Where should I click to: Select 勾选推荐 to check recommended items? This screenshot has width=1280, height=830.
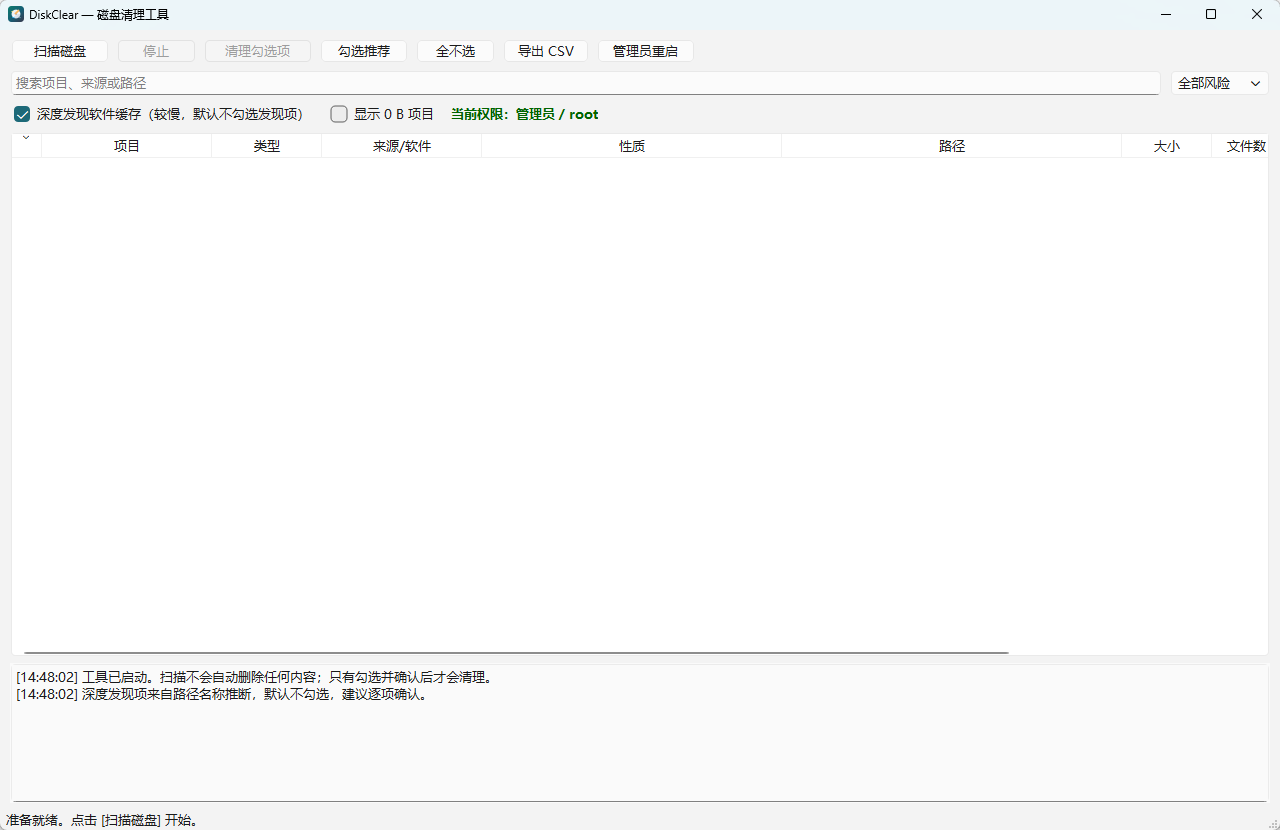coord(364,51)
